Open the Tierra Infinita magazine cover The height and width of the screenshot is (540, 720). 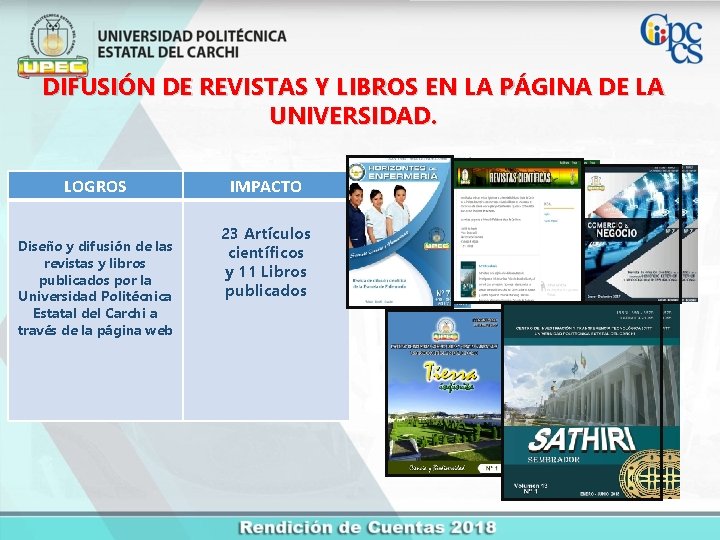[x=444, y=393]
